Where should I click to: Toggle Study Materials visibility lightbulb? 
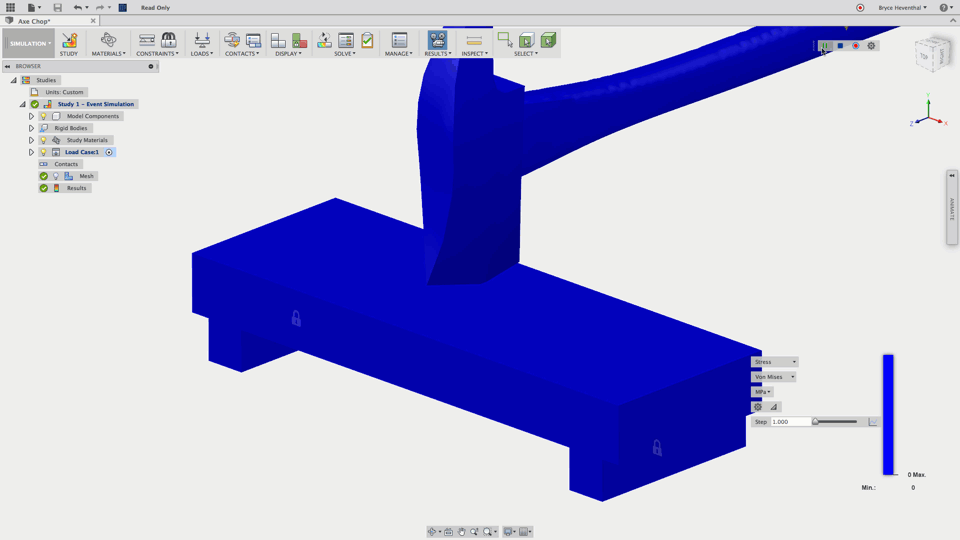(x=43, y=140)
